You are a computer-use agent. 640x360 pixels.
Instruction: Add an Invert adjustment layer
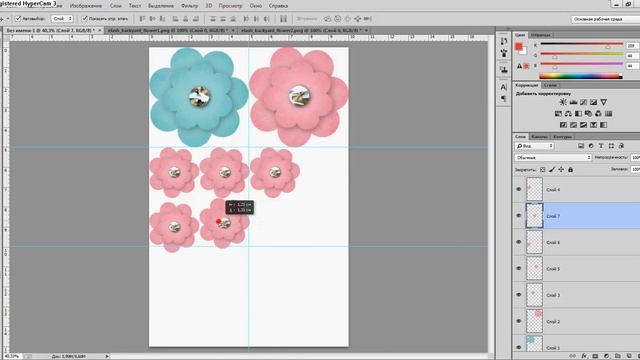(563, 125)
